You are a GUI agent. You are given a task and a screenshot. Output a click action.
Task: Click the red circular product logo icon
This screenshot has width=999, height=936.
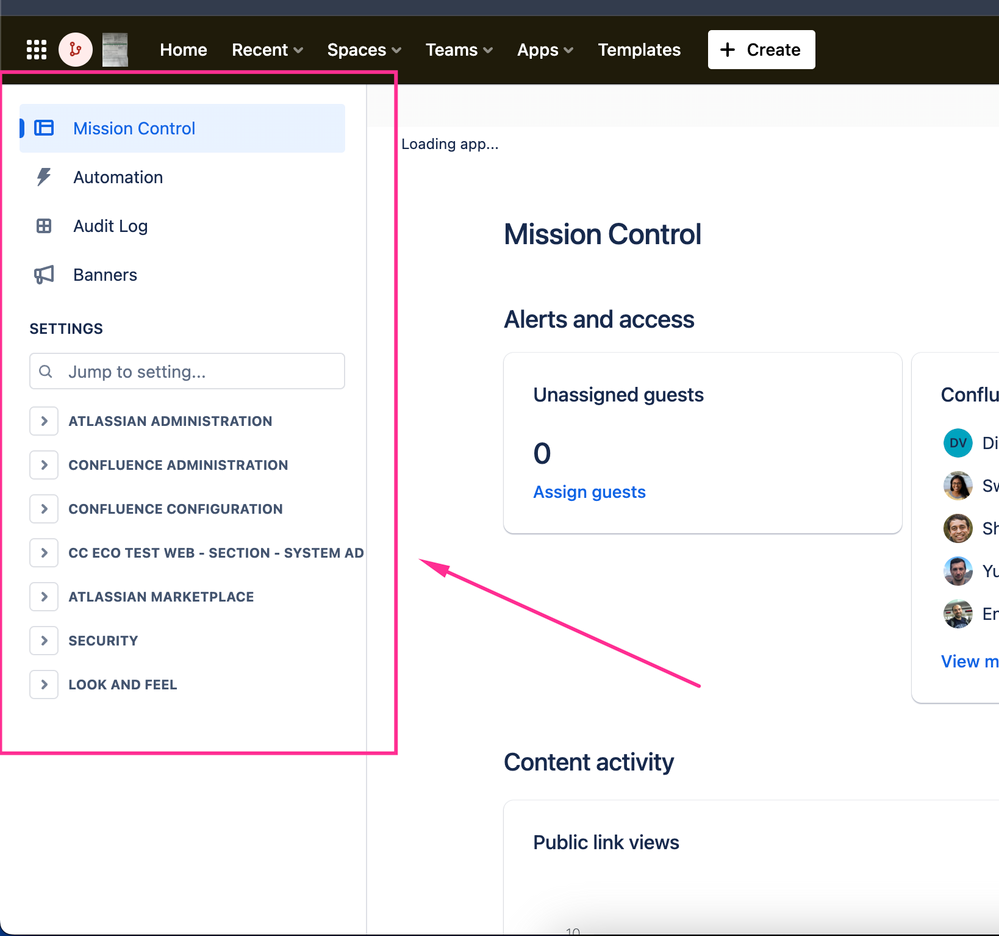(x=75, y=50)
